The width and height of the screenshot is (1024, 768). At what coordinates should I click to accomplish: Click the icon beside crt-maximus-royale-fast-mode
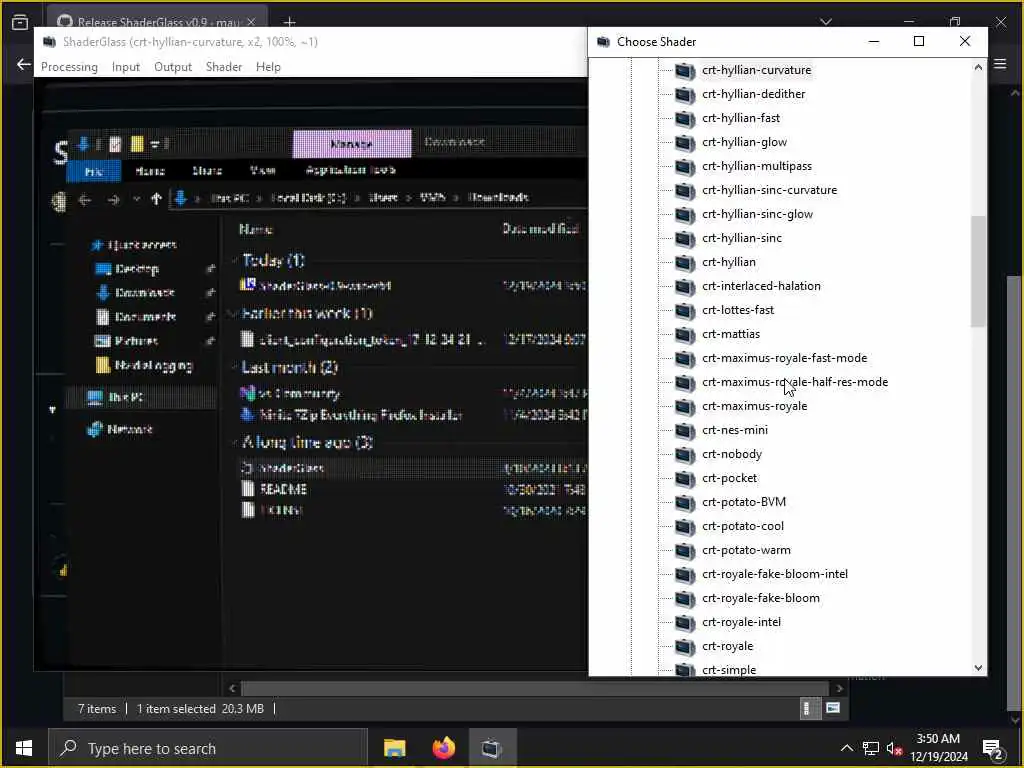tap(684, 359)
